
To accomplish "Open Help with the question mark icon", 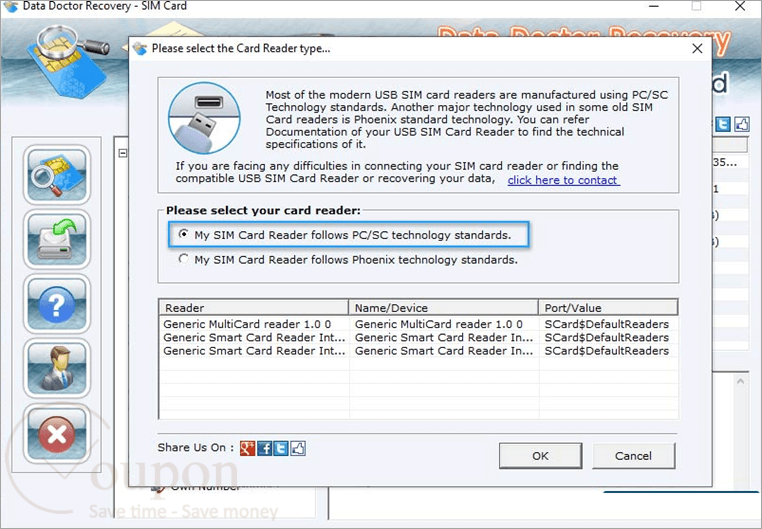I will point(57,304).
